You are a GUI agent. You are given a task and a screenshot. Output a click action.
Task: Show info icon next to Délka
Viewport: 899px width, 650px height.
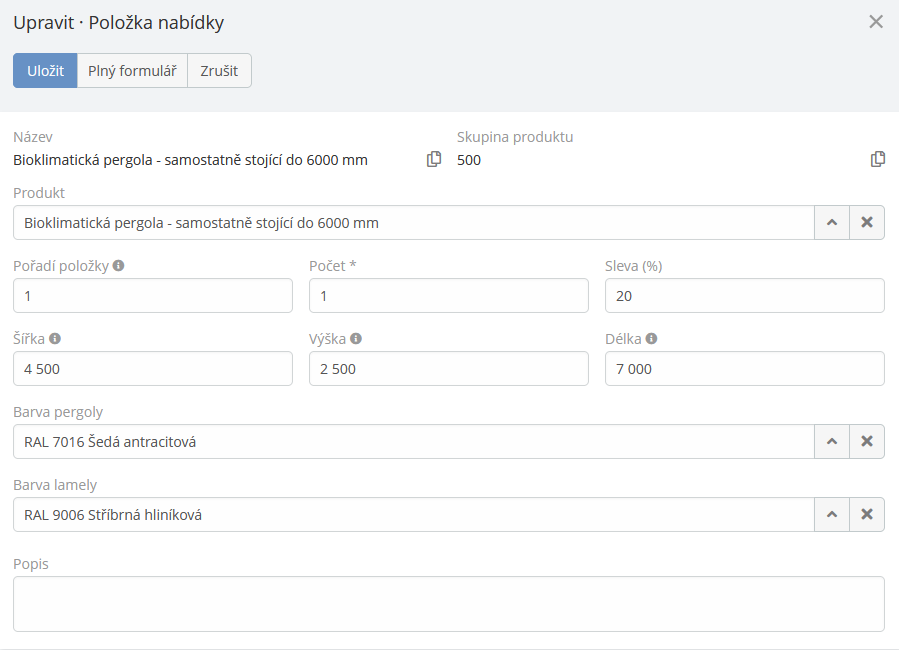tap(651, 339)
